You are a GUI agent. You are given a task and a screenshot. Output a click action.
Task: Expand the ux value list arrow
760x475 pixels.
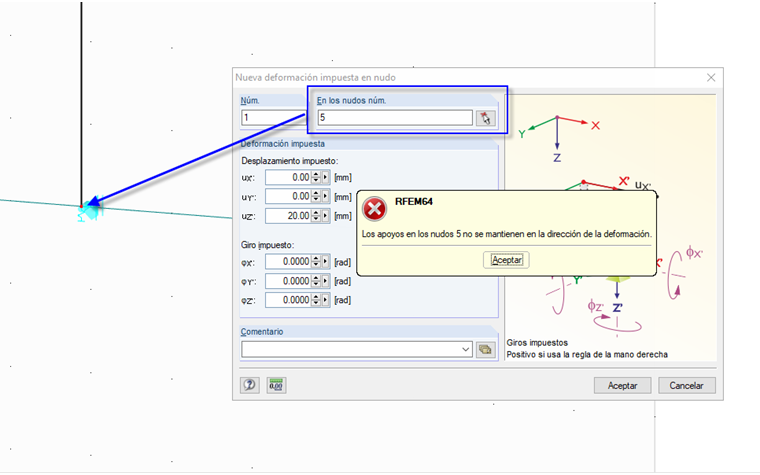tap(325, 177)
